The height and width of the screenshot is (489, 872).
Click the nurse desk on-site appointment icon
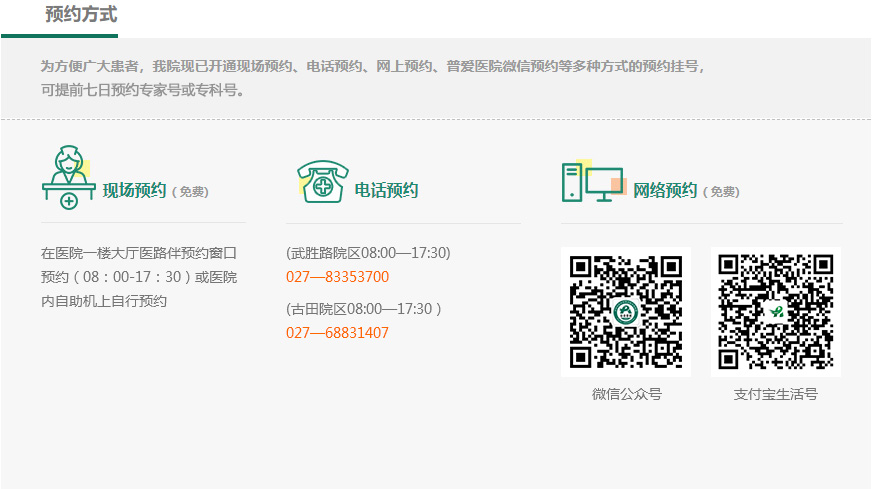(68, 177)
